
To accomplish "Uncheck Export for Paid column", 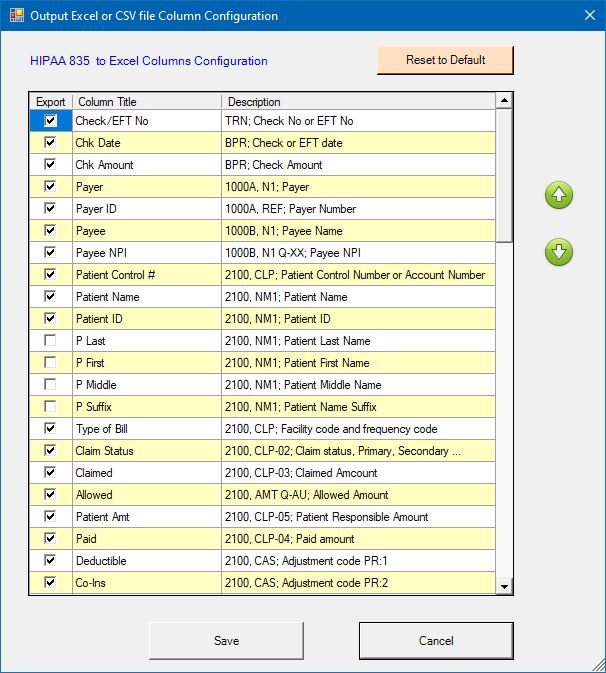I will click(50, 539).
